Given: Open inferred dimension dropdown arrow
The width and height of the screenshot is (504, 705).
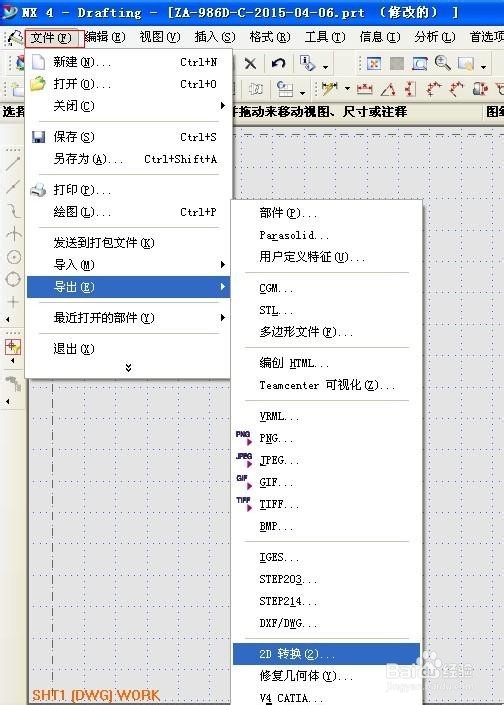Looking at the screenshot, I should 347,89.
